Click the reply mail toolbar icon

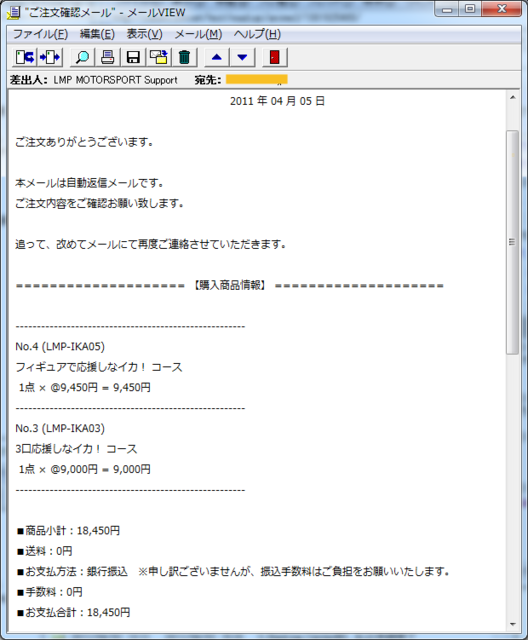tap(25, 57)
